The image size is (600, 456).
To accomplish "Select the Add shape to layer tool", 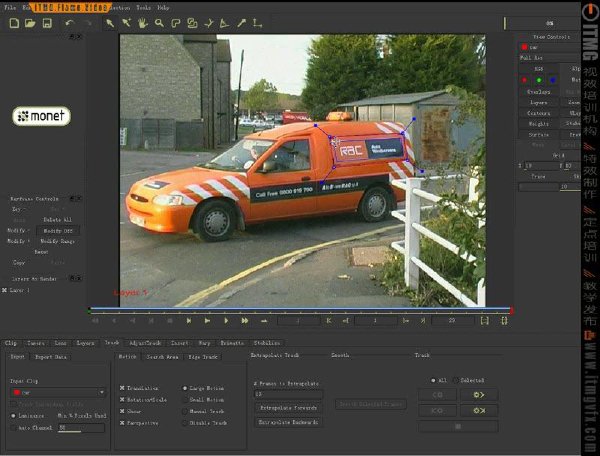I will pyautogui.click(x=192, y=23).
